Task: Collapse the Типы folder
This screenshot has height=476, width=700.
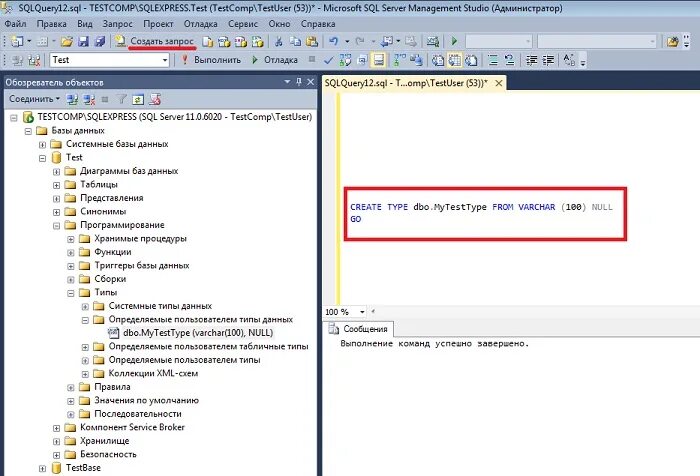Action: (x=71, y=293)
